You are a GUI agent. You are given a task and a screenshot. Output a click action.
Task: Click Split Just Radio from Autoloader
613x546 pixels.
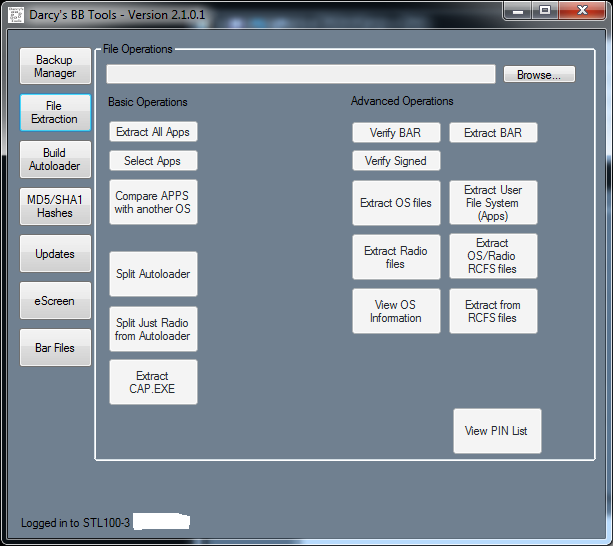coord(153,330)
